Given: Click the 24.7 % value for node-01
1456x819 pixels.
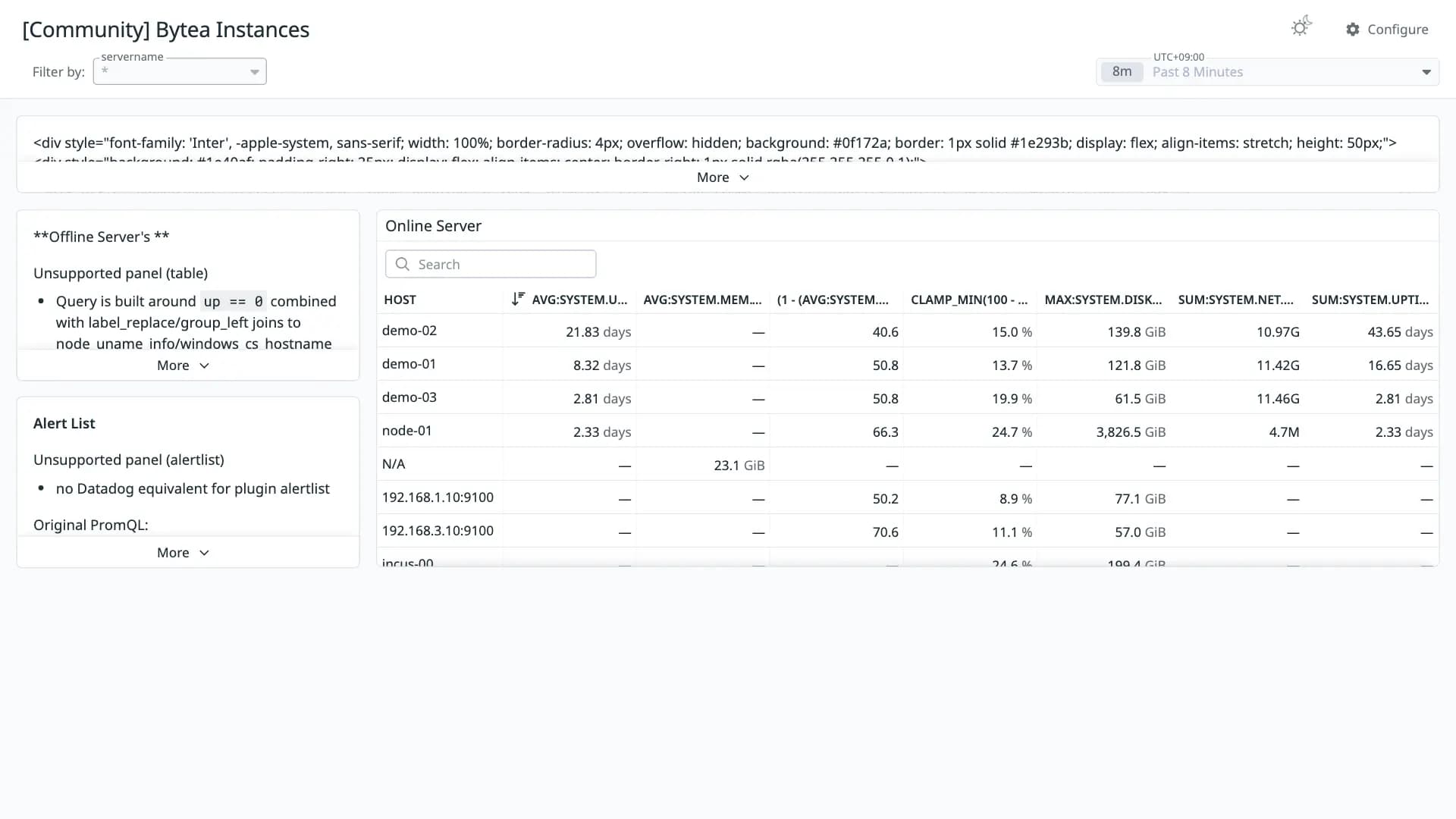Looking at the screenshot, I should pyautogui.click(x=1012, y=432).
